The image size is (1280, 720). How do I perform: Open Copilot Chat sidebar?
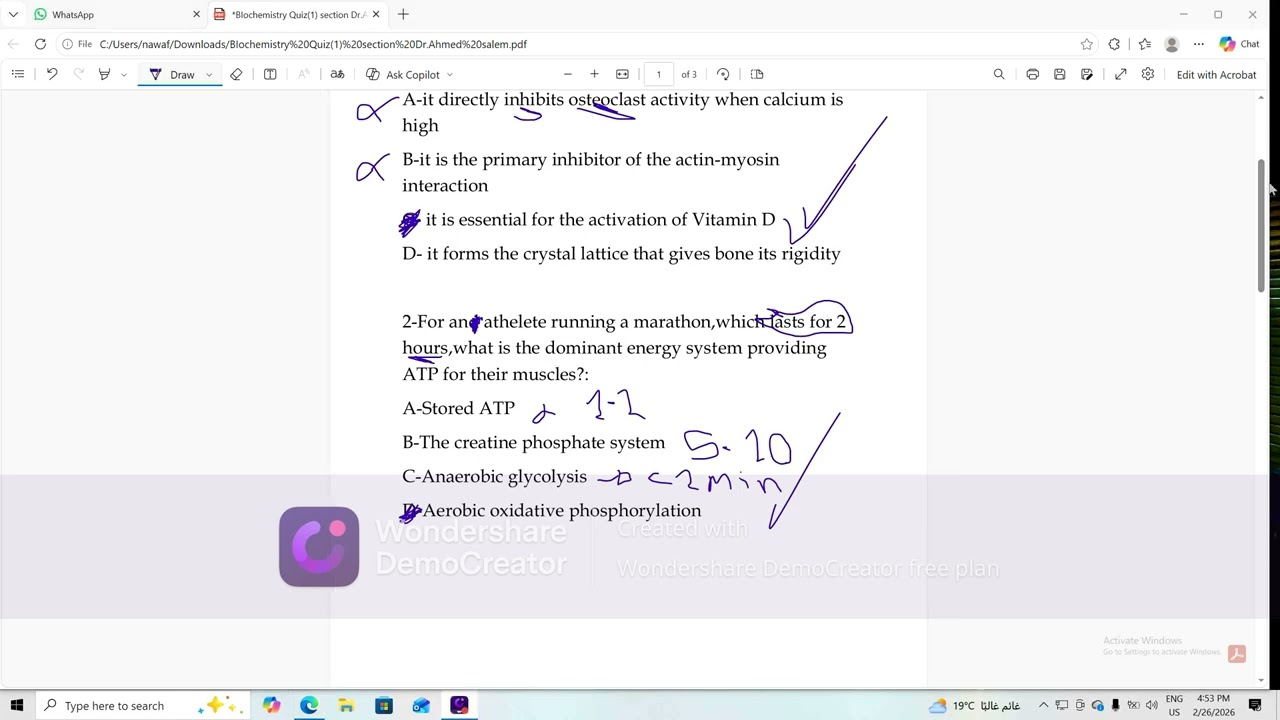click(x=1239, y=44)
